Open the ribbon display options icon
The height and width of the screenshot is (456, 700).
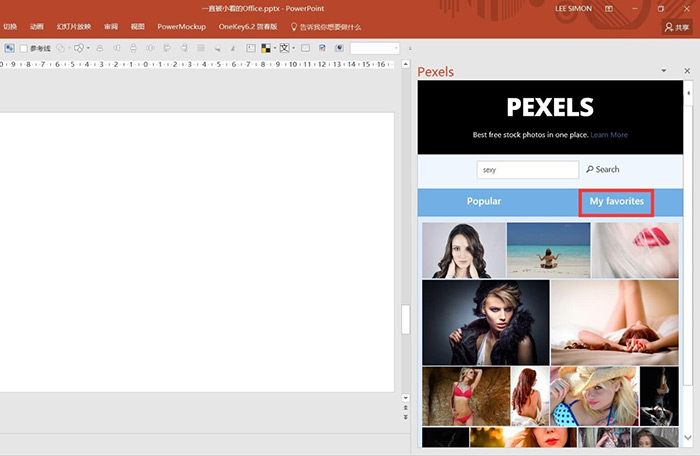(x=608, y=8)
